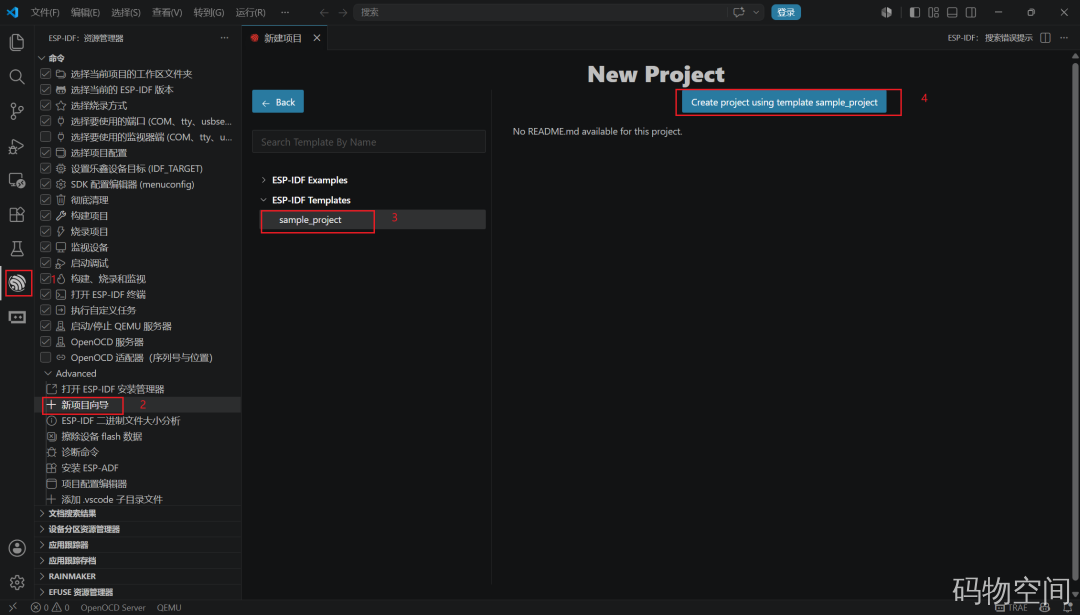Image resolution: width=1080 pixels, height=615 pixels.
Task: Open Remote Explorer view
Action: click(x=17, y=180)
